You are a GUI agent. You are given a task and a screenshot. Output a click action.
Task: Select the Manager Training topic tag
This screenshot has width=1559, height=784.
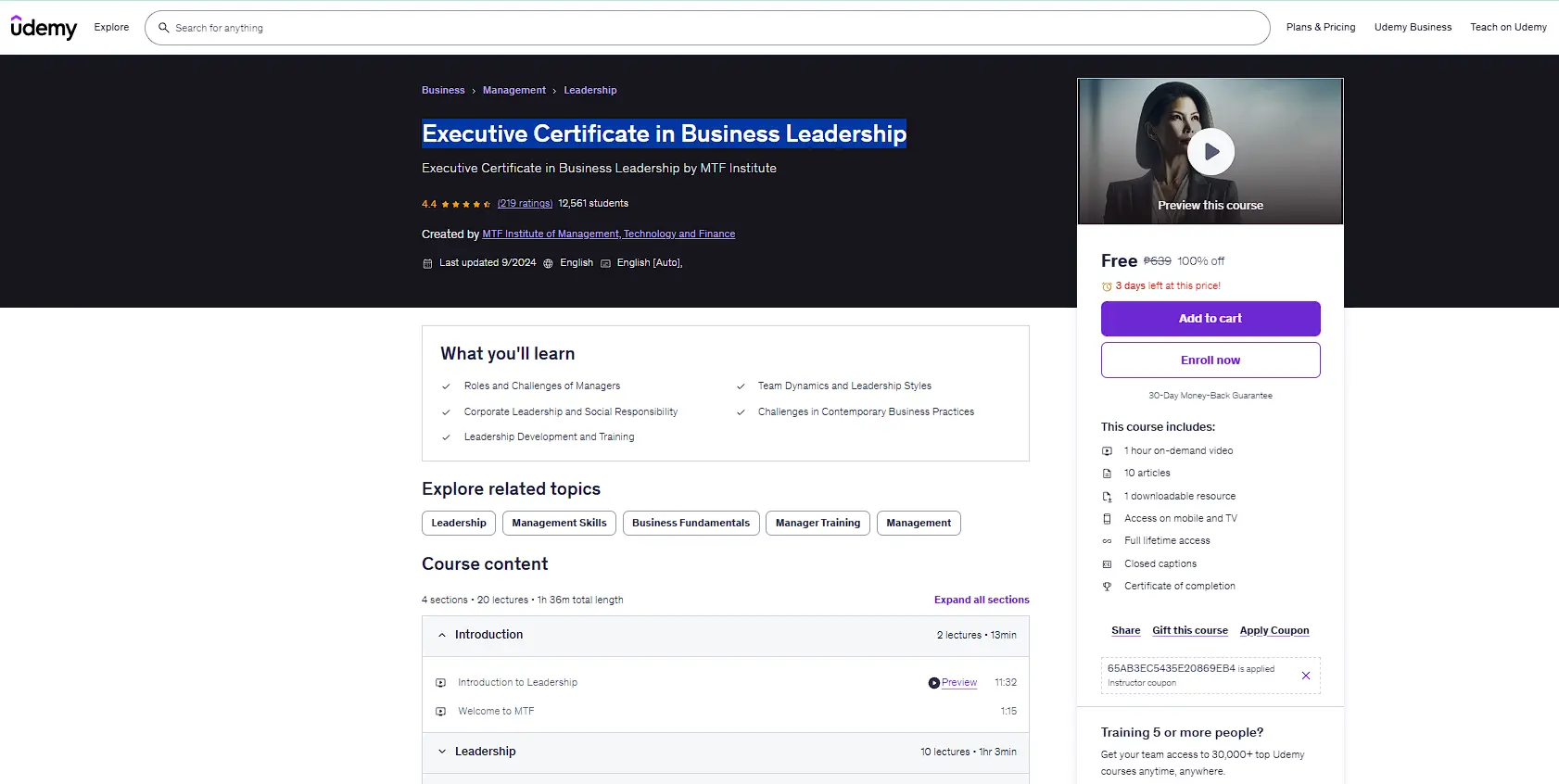coord(818,524)
